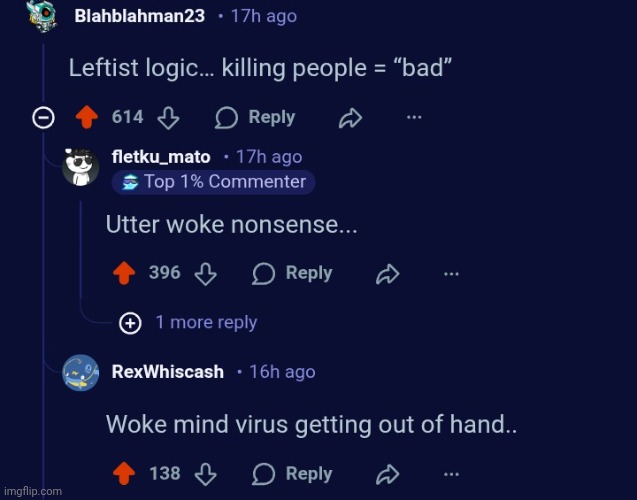Reply to fletku_mato's comment
Screen dimensions: 637x500
pos(292,273)
